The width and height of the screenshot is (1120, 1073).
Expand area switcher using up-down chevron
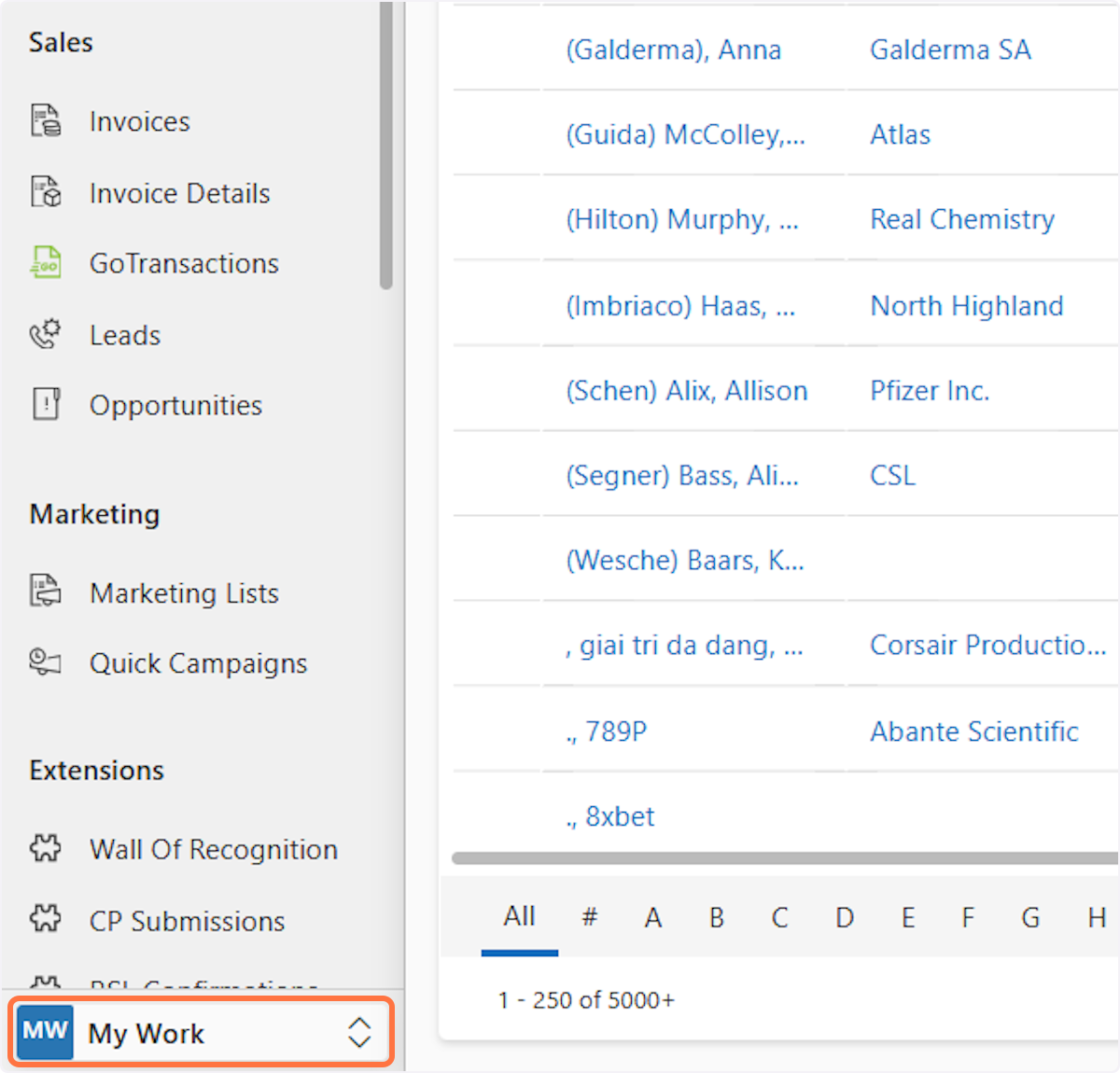359,1033
